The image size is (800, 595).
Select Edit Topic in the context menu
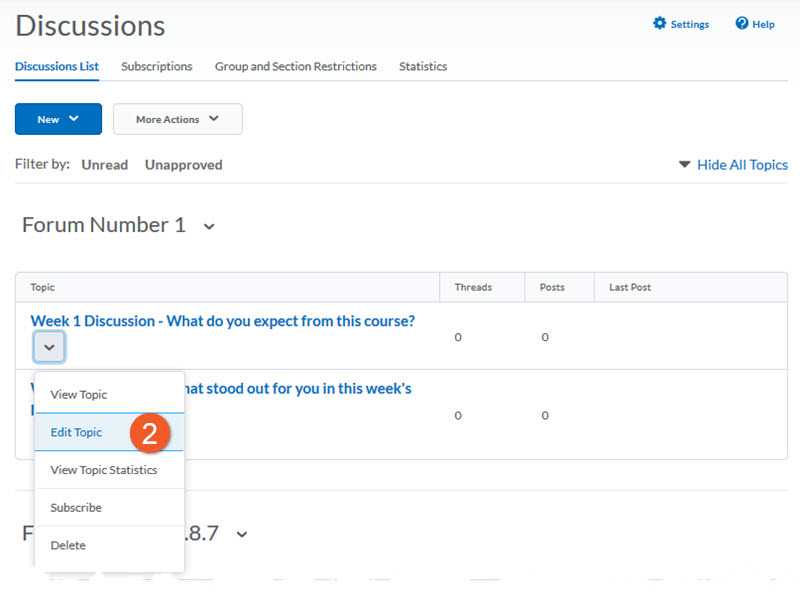pos(76,433)
